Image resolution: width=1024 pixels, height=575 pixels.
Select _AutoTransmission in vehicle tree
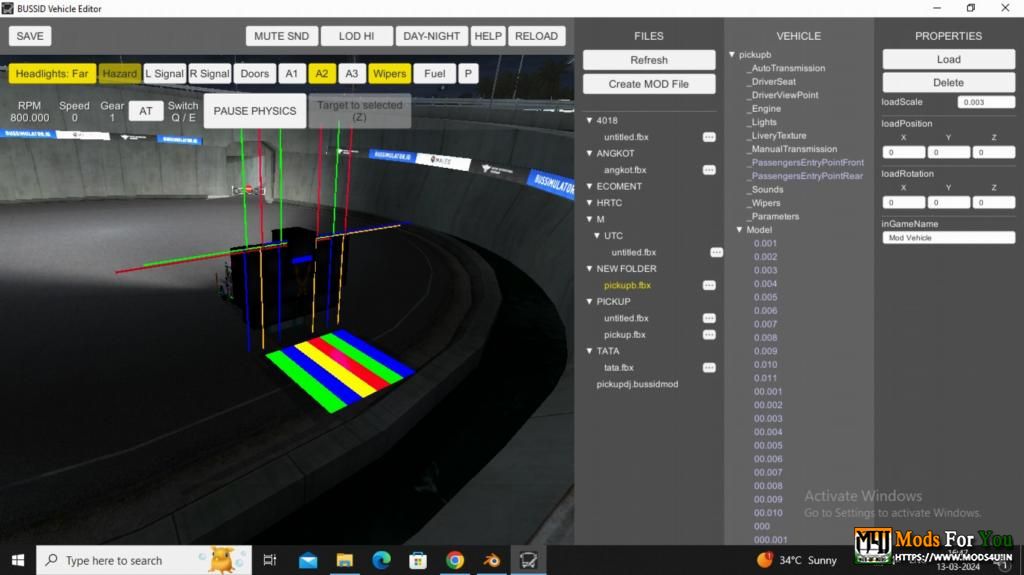click(x=786, y=68)
